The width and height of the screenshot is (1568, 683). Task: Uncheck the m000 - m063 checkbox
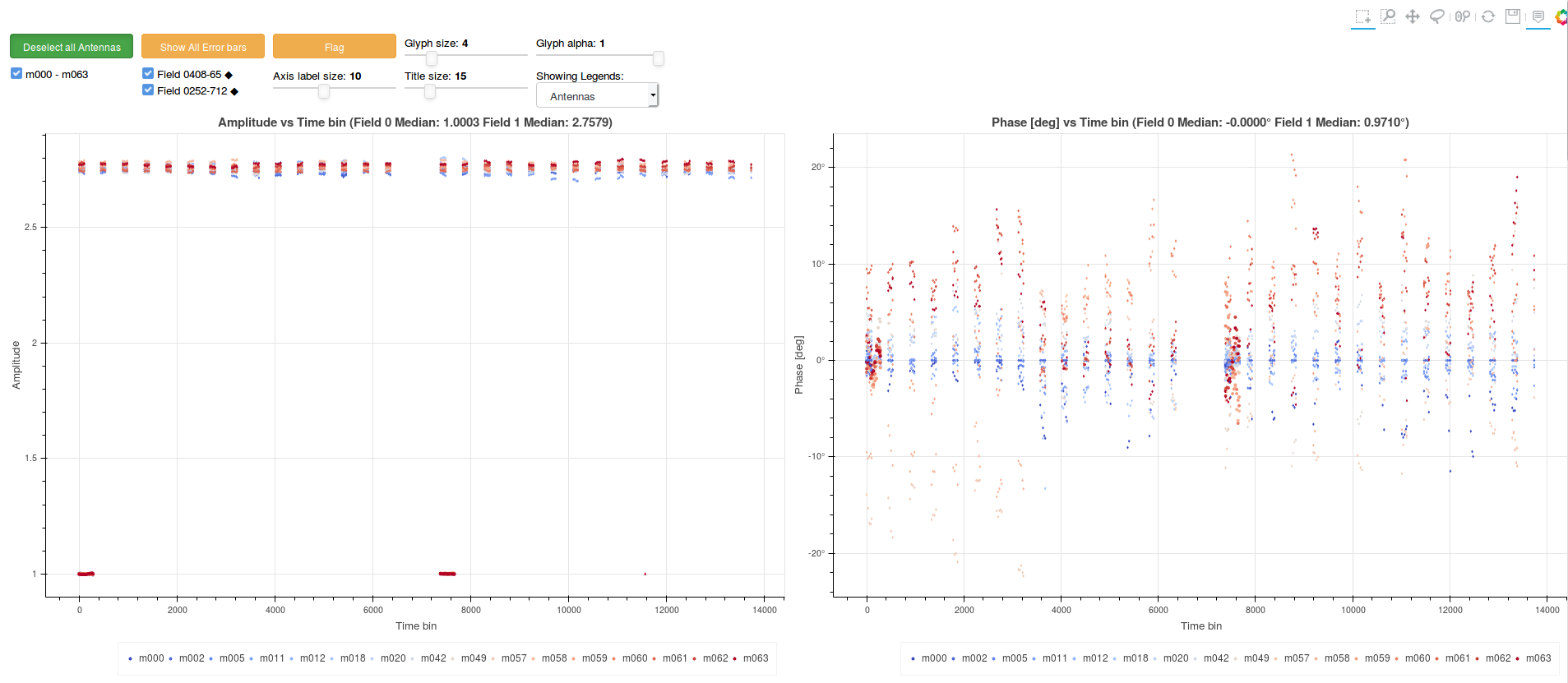click(16, 73)
